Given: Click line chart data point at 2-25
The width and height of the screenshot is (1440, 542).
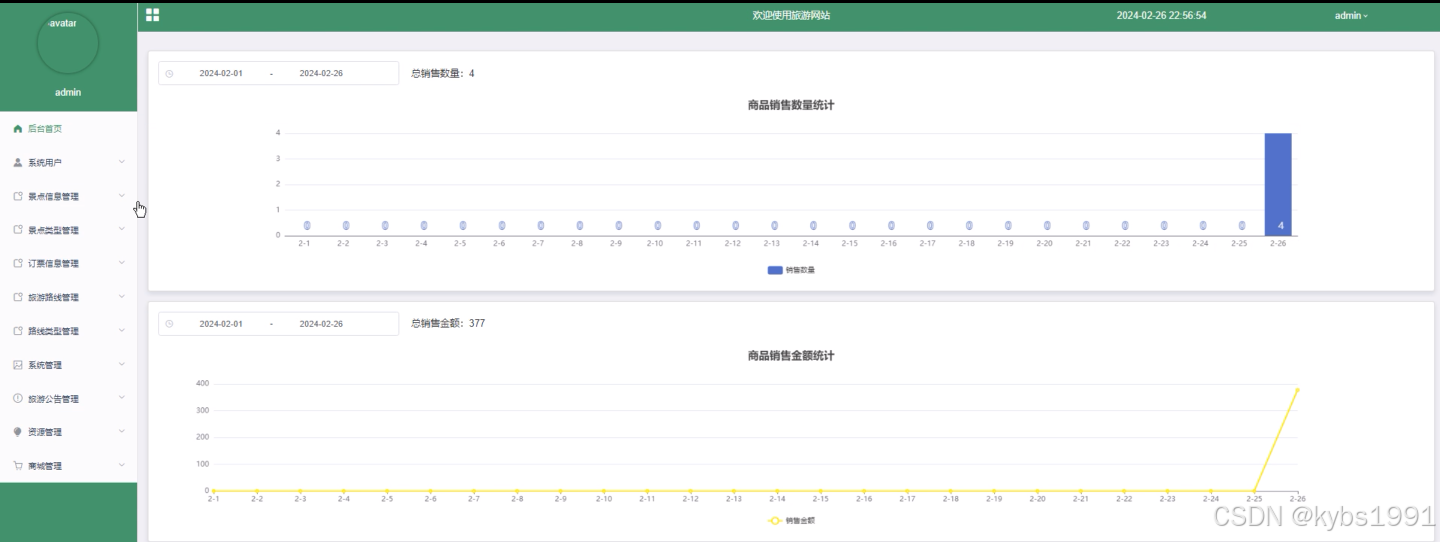Looking at the screenshot, I should (x=1254, y=491).
